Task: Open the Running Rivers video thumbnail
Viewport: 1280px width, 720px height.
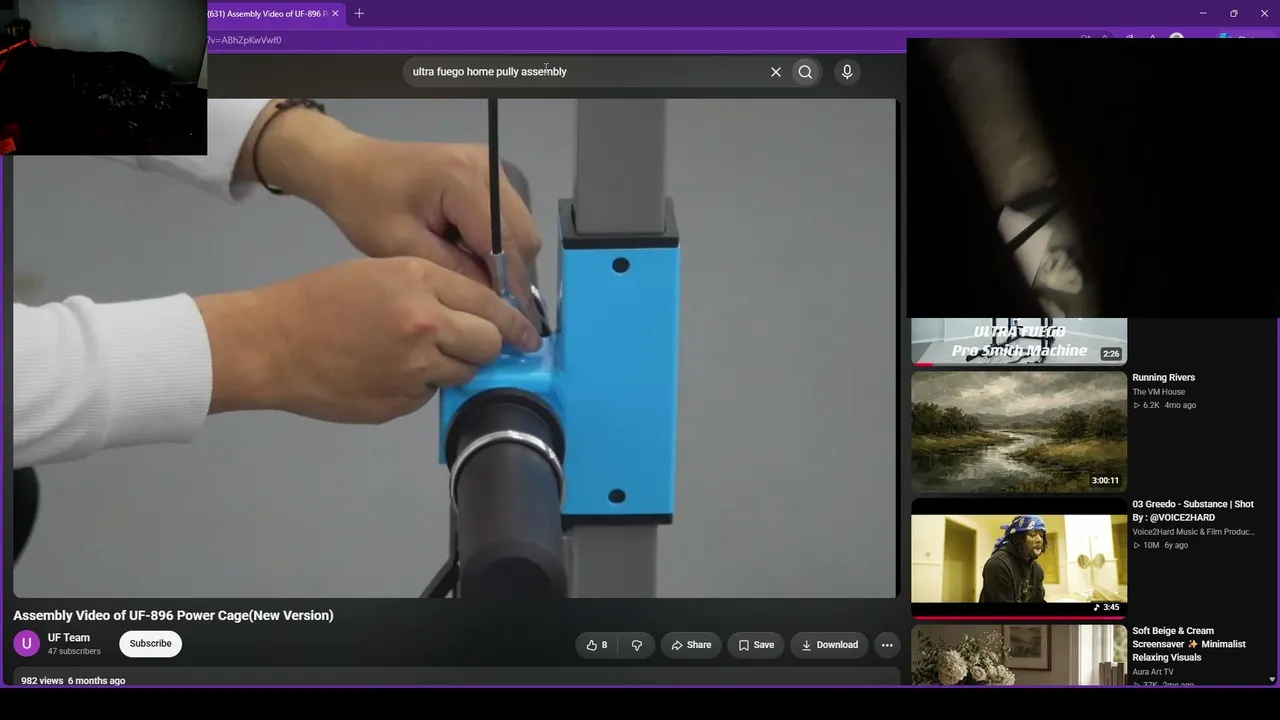Action: tap(1019, 431)
